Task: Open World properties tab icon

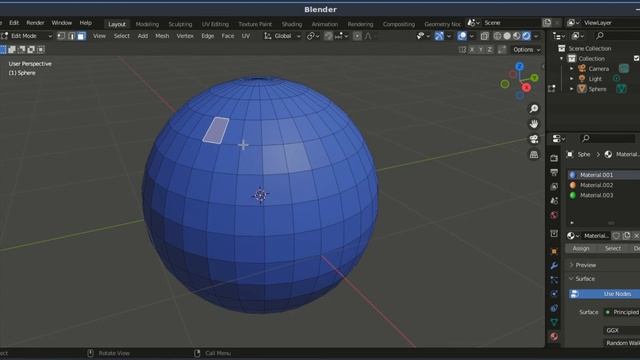Action: point(554,215)
